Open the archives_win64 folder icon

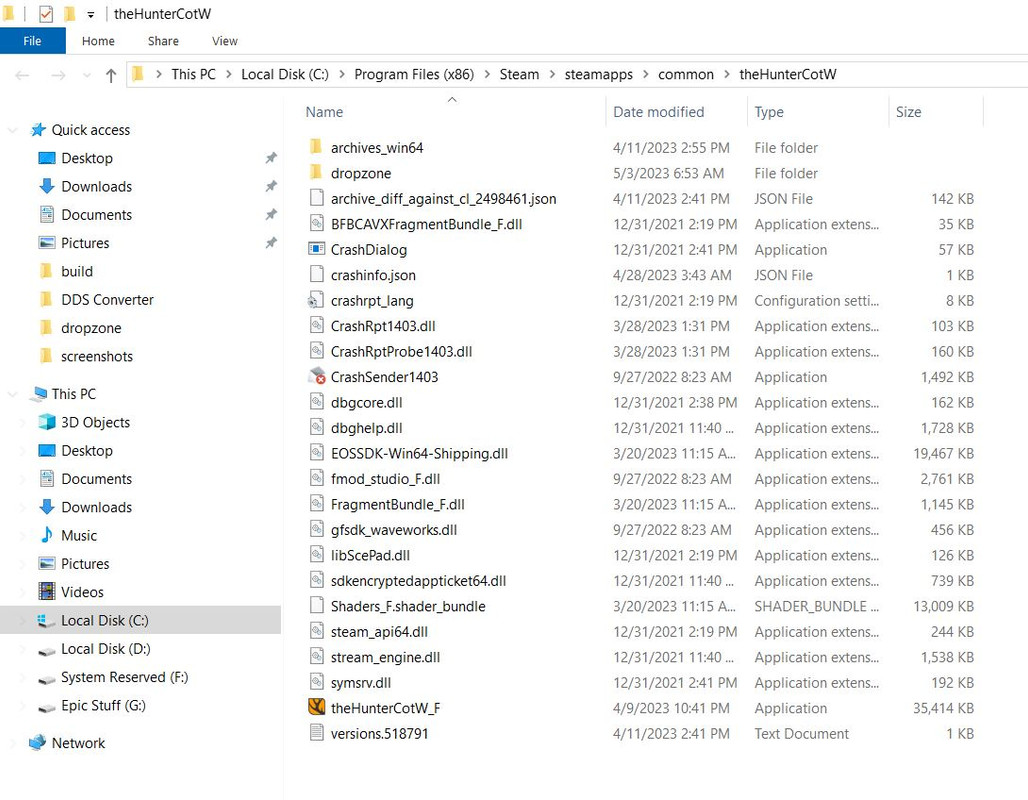pyautogui.click(x=316, y=147)
